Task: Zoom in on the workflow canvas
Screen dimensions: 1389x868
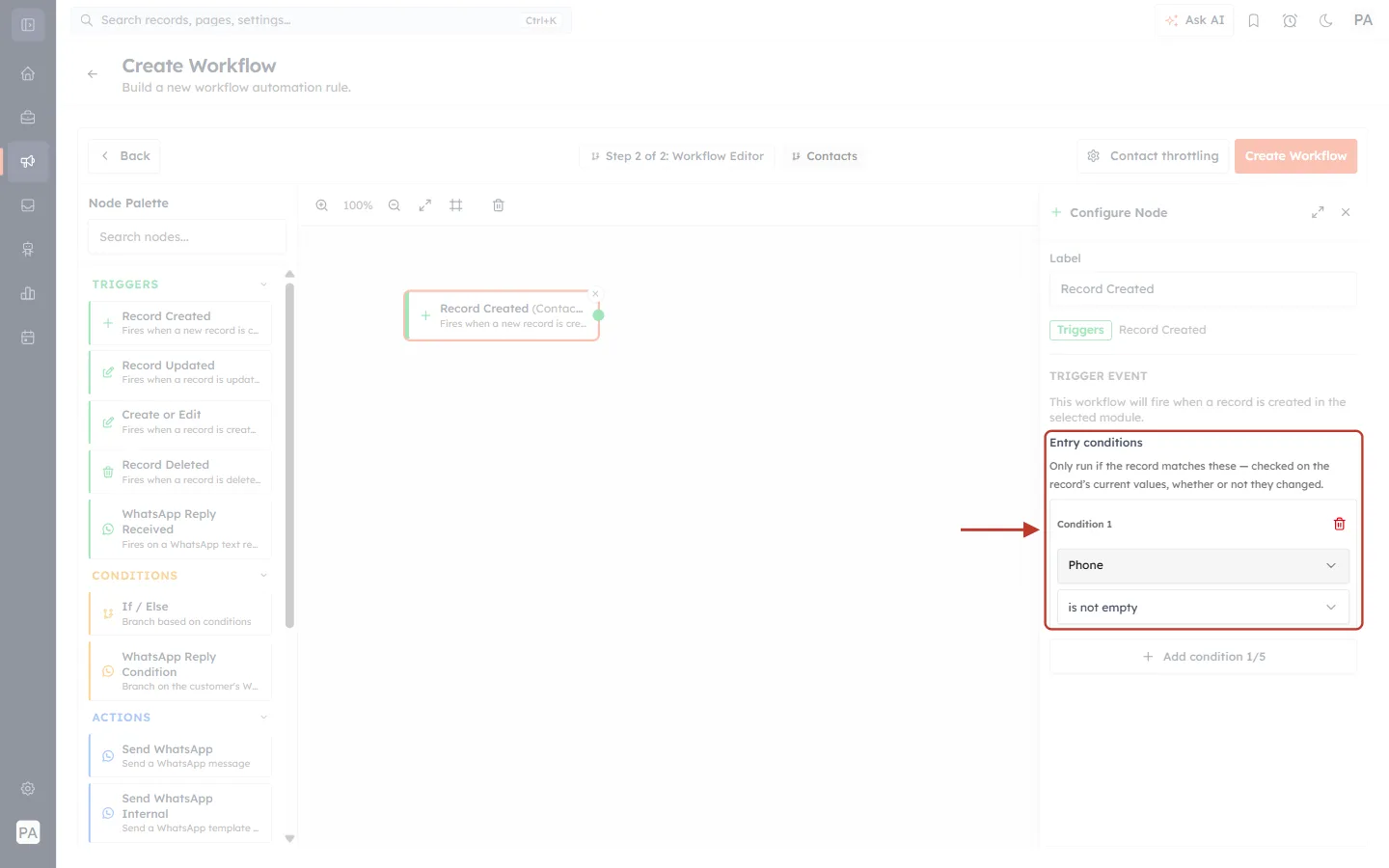Action: pyautogui.click(x=322, y=205)
